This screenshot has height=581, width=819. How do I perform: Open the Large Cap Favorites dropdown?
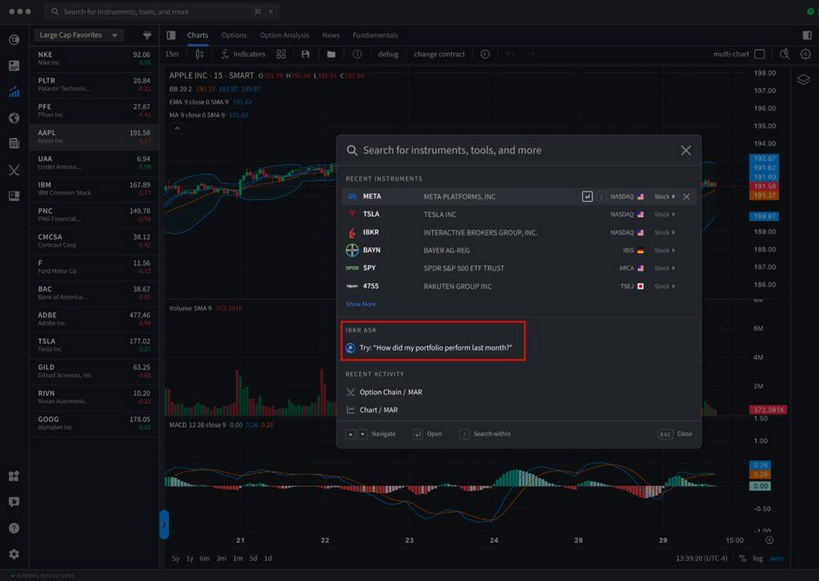[x=77, y=35]
